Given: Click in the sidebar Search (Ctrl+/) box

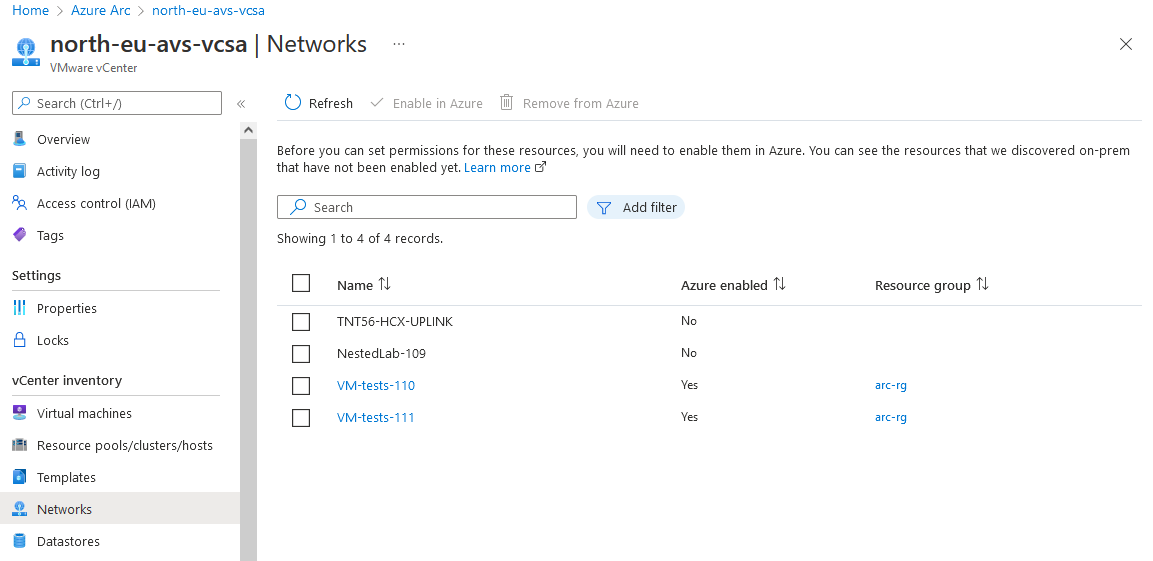Looking at the screenshot, I should [117, 103].
